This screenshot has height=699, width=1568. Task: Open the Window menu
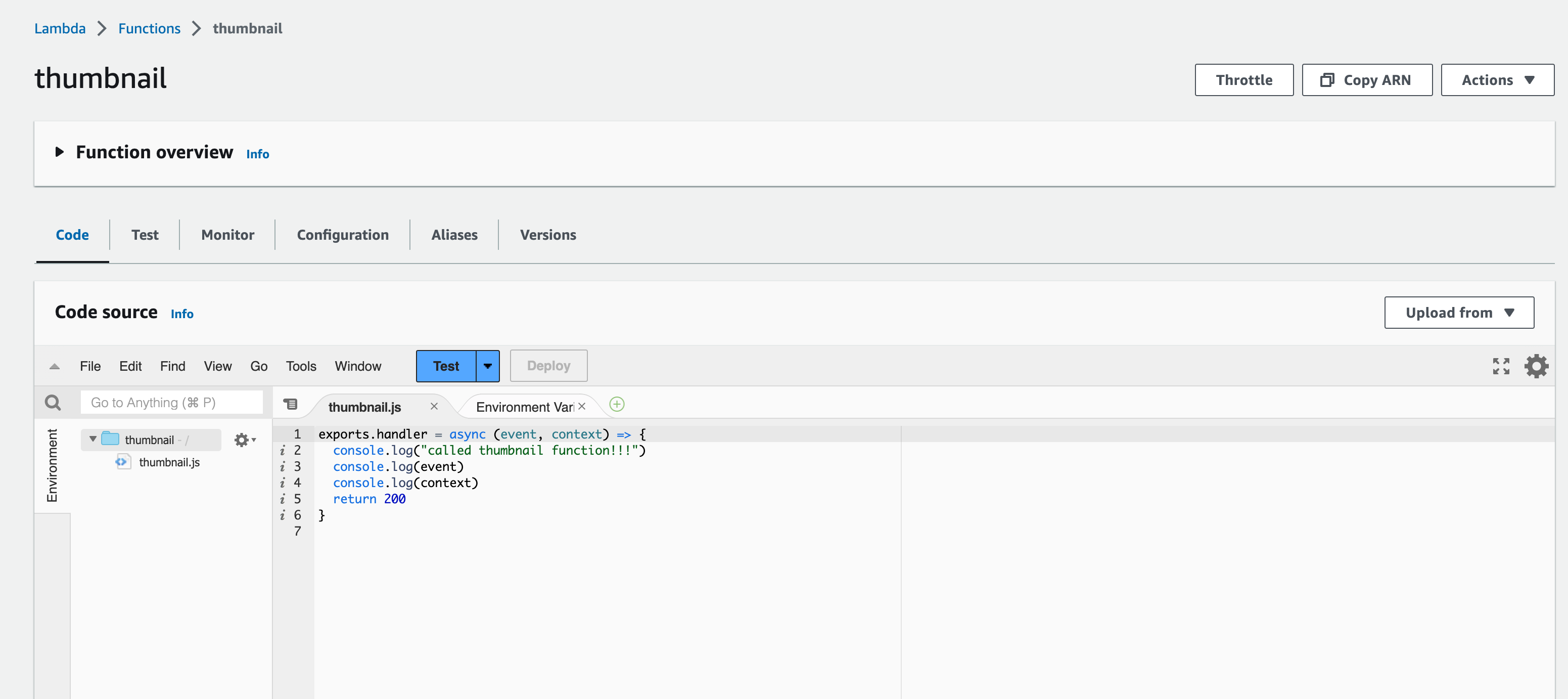pyautogui.click(x=358, y=366)
